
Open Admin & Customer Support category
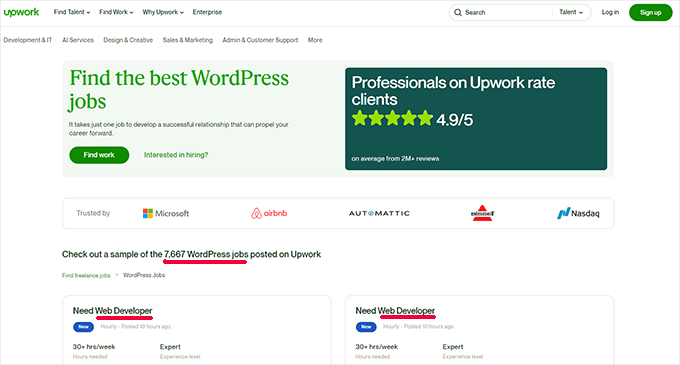coord(260,40)
